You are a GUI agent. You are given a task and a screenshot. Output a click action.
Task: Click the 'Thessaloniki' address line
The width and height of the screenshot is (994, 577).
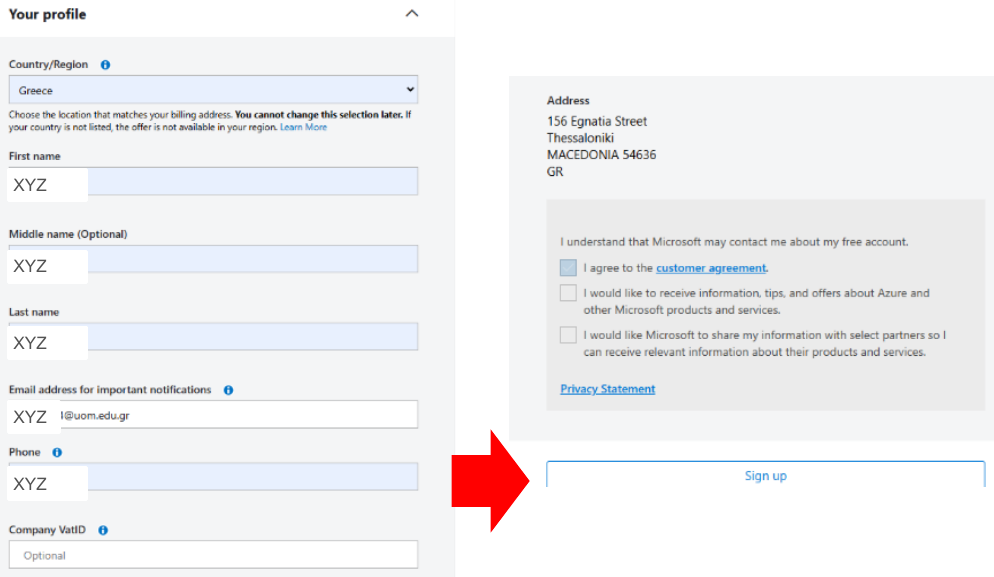(580, 138)
